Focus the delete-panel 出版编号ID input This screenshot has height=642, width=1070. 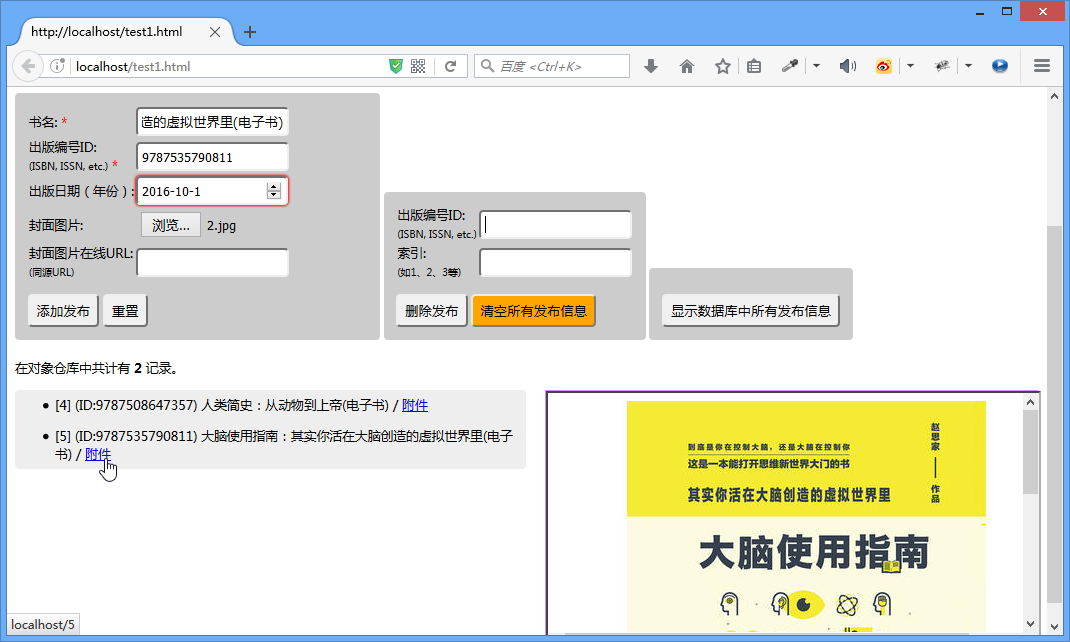pos(555,224)
